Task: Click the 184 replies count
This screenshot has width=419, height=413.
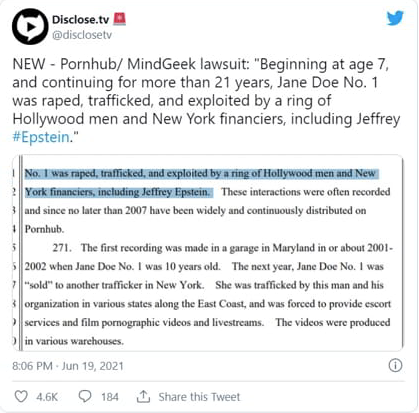Action: [x=110, y=397]
